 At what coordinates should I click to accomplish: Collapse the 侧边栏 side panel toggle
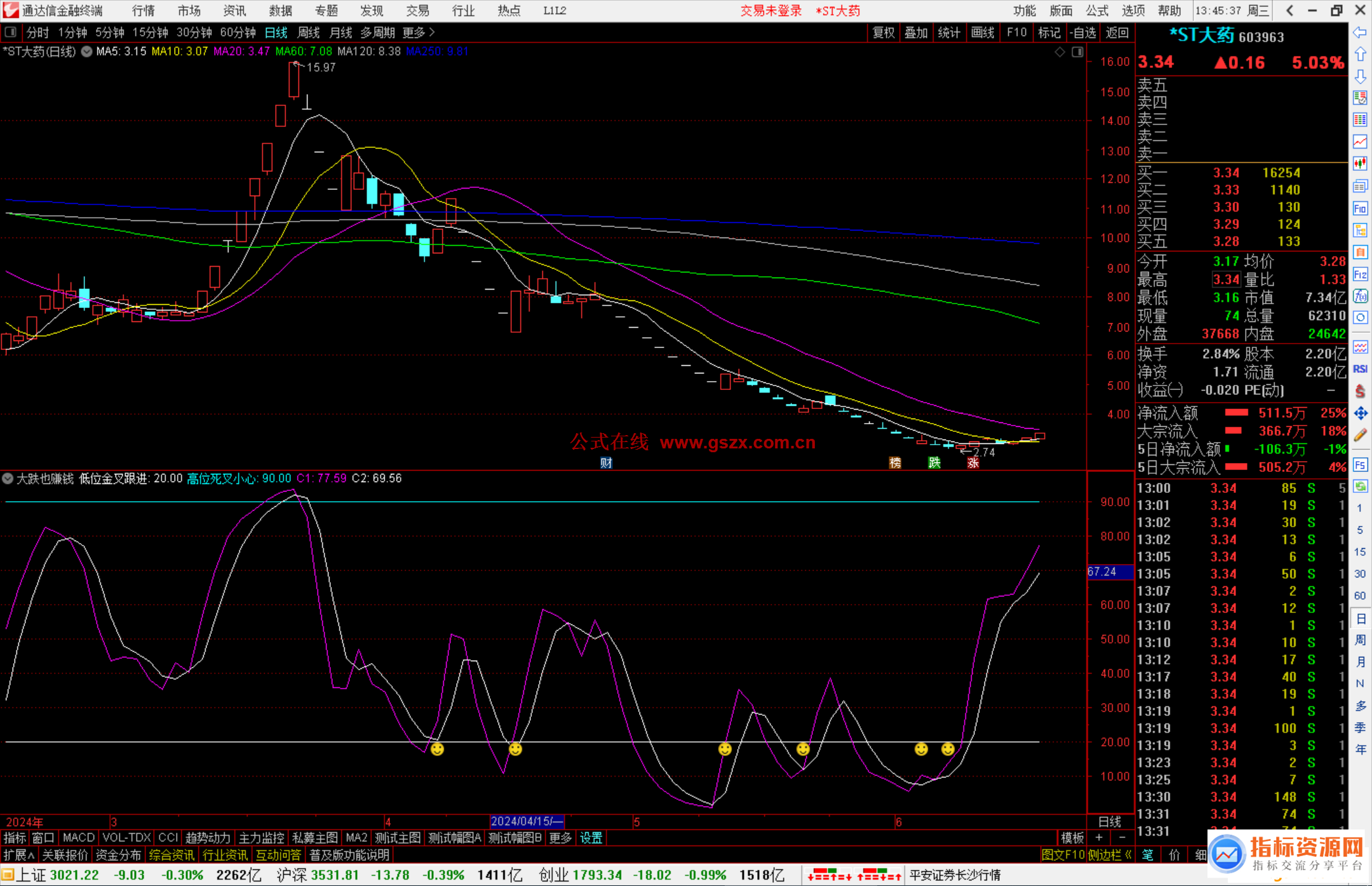[1110, 855]
